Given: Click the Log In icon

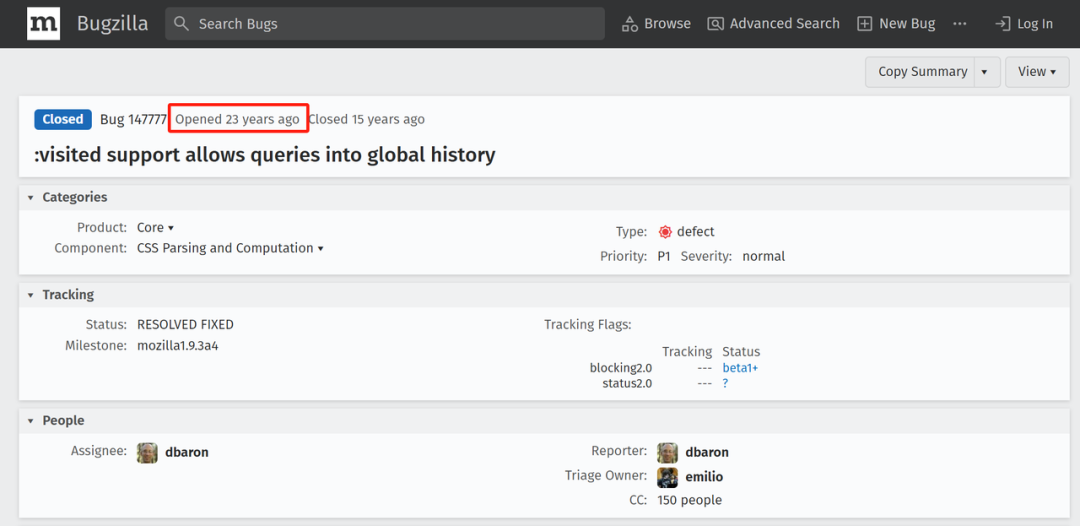Looking at the screenshot, I should (x=1003, y=24).
